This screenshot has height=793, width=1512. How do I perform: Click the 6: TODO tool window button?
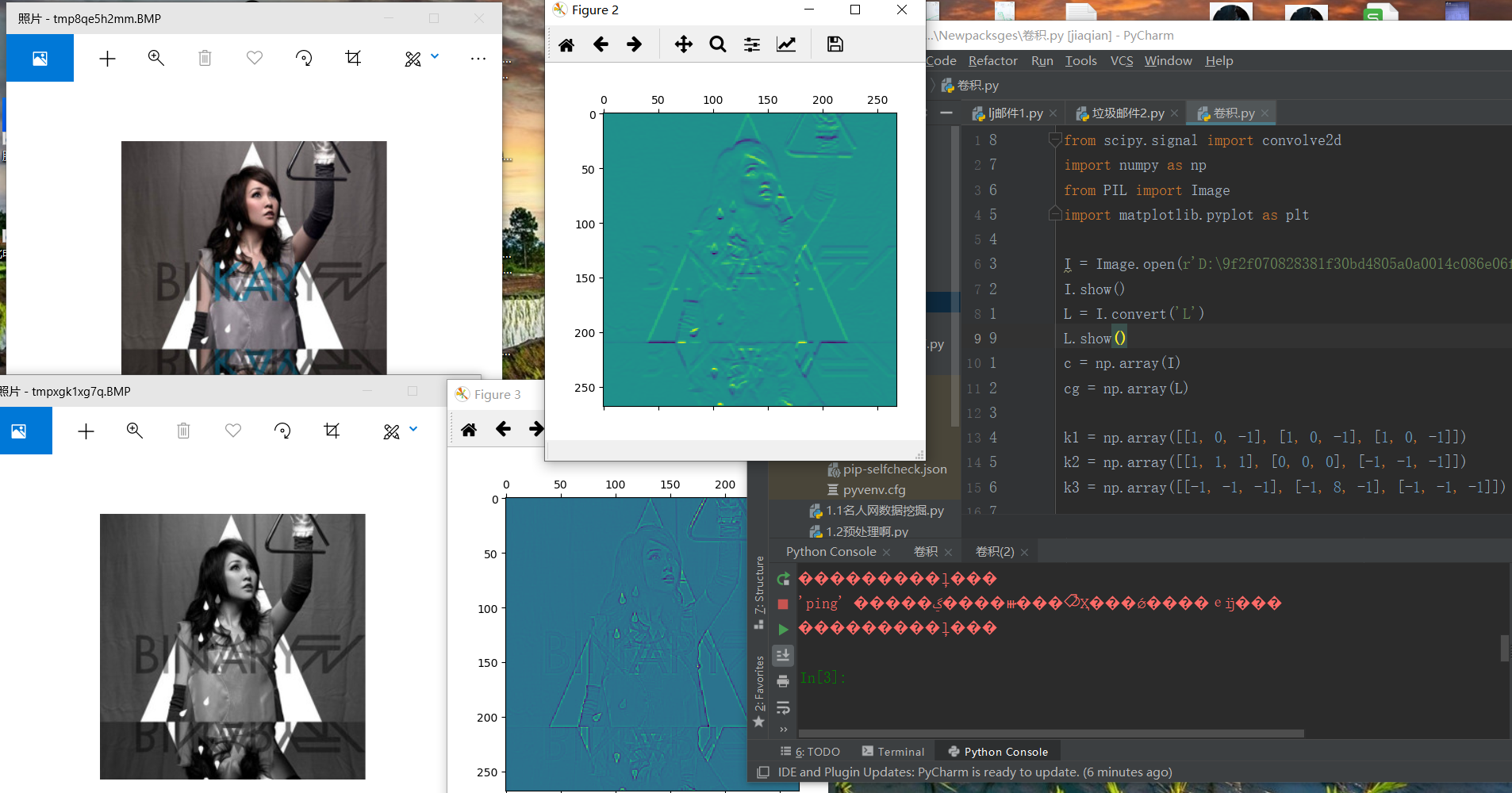click(x=810, y=752)
